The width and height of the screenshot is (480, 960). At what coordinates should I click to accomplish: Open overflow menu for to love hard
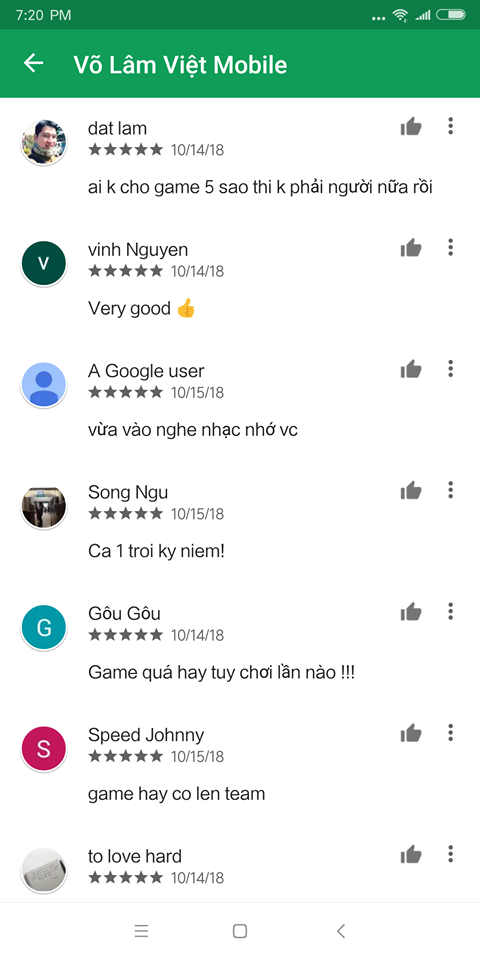(x=451, y=853)
